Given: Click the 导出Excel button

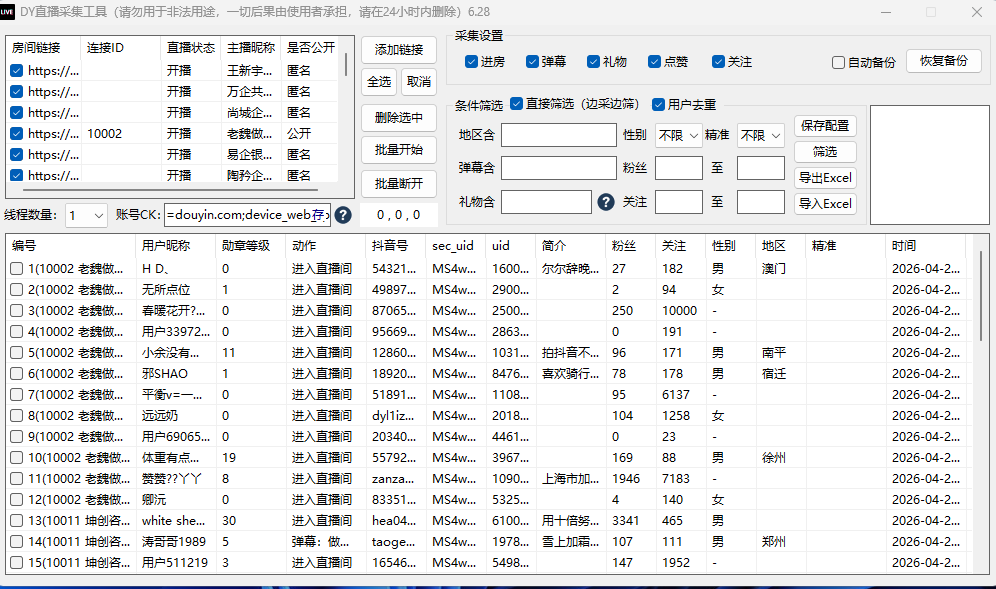Looking at the screenshot, I should coord(825,178).
